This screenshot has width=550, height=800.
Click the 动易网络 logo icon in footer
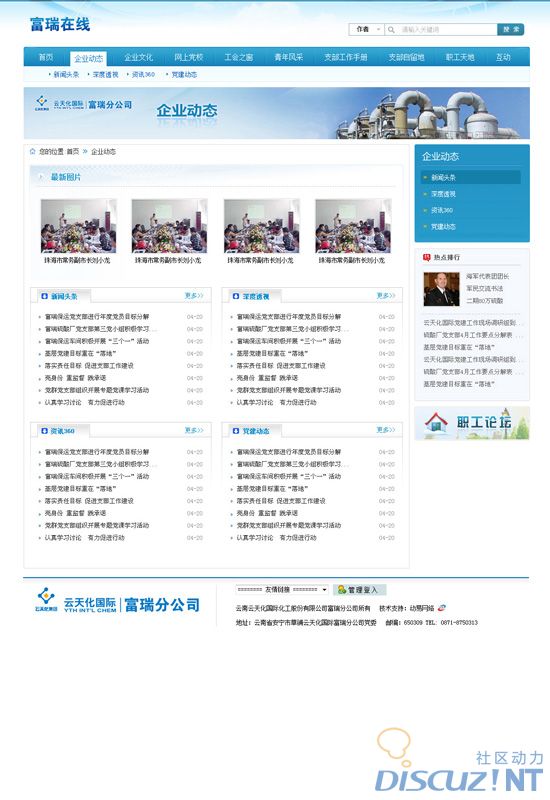pyautogui.click(x=441, y=608)
